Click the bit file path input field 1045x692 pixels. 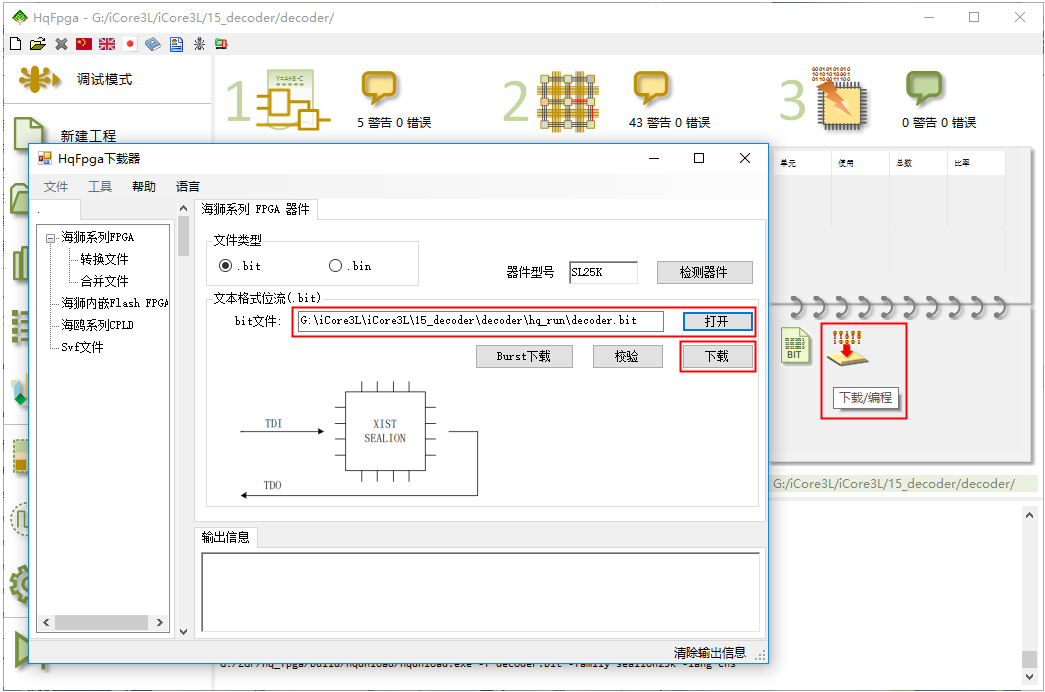pyautogui.click(x=480, y=321)
